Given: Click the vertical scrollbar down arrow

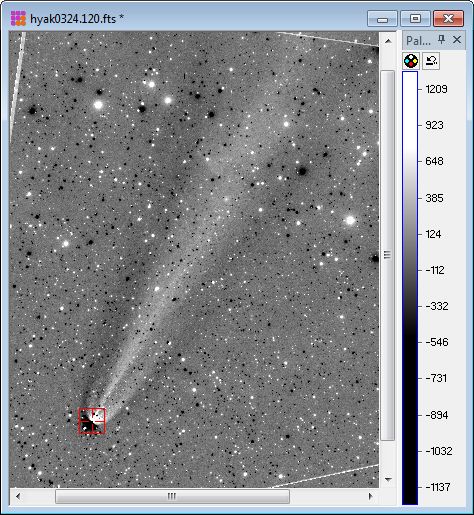Looking at the screenshot, I should pos(388,480).
